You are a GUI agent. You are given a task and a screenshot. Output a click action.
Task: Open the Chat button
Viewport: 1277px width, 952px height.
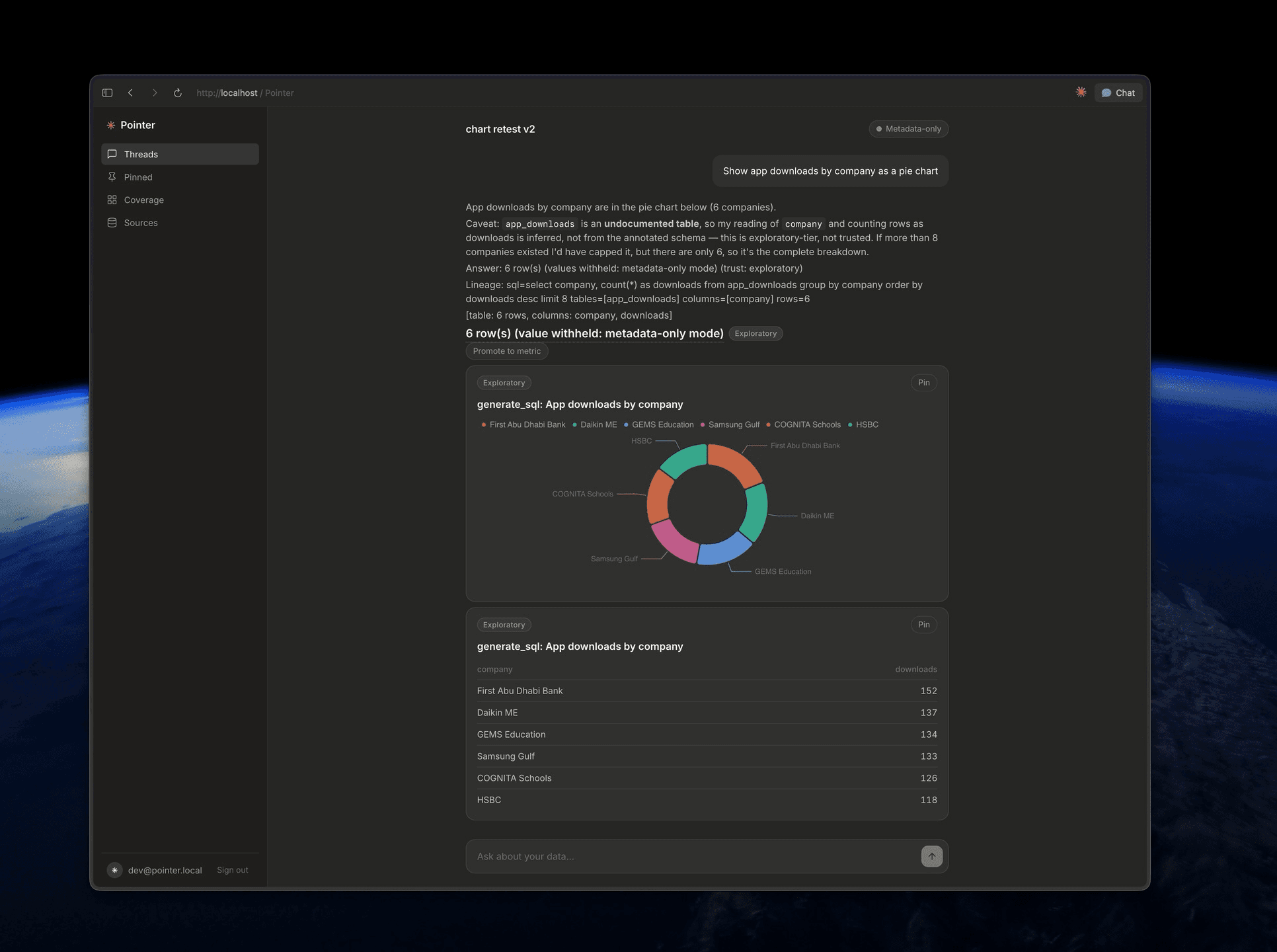pyautogui.click(x=1118, y=93)
